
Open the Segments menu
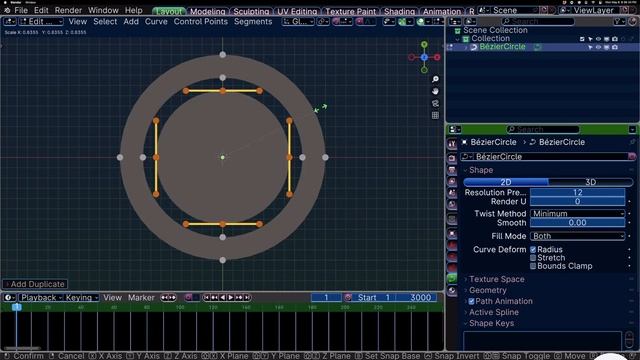[x=253, y=21]
